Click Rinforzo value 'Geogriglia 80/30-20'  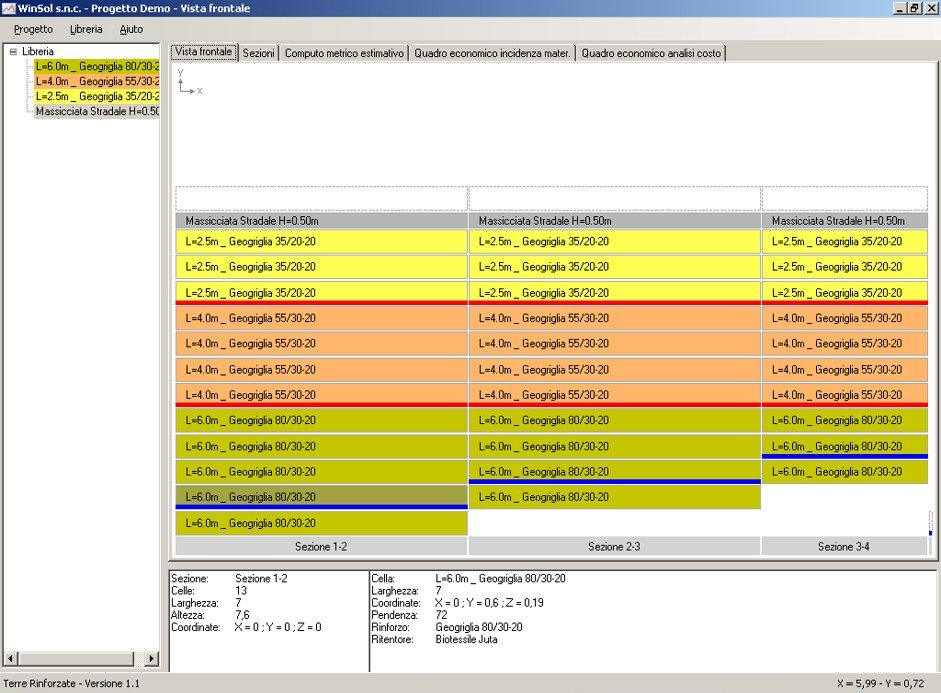tap(479, 627)
